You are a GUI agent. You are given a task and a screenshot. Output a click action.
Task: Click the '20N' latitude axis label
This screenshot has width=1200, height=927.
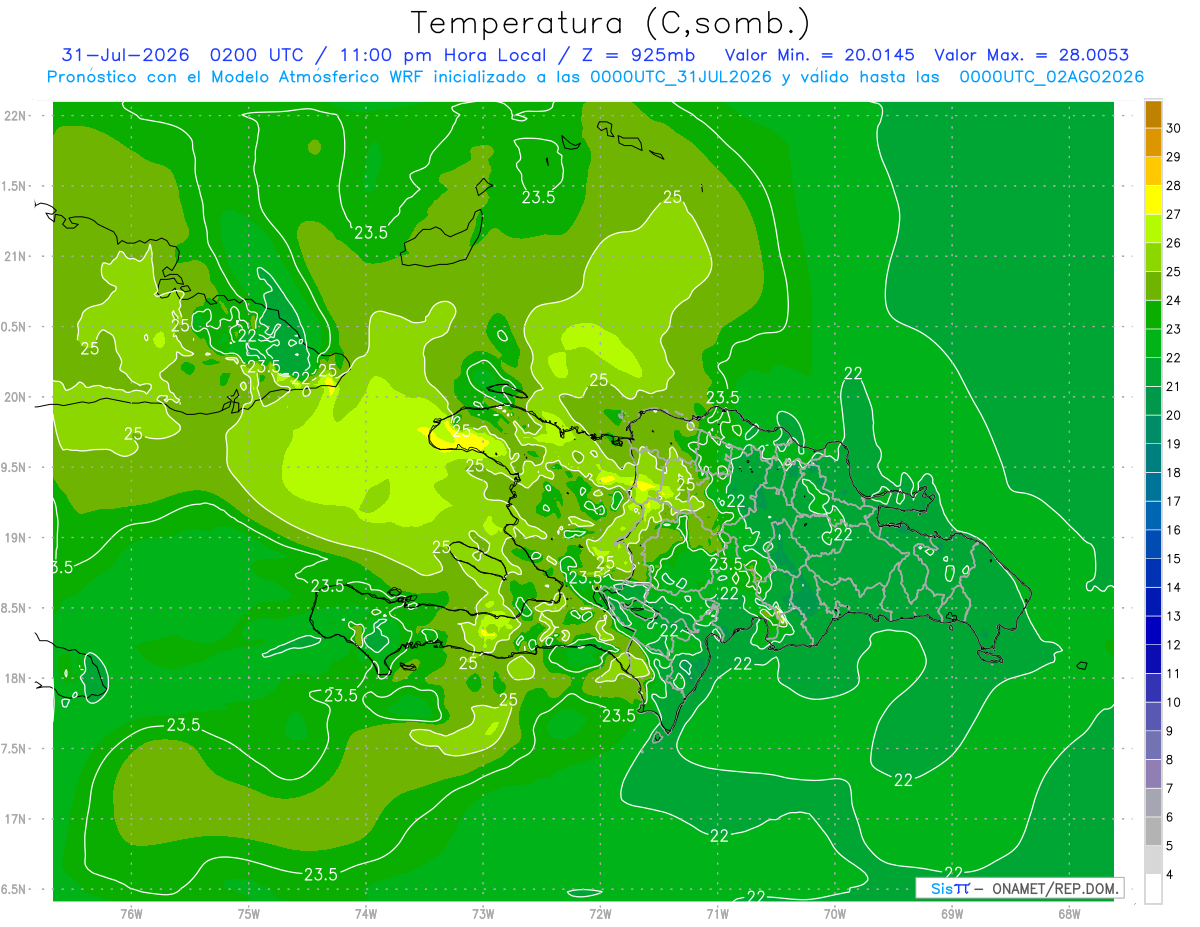17,397
